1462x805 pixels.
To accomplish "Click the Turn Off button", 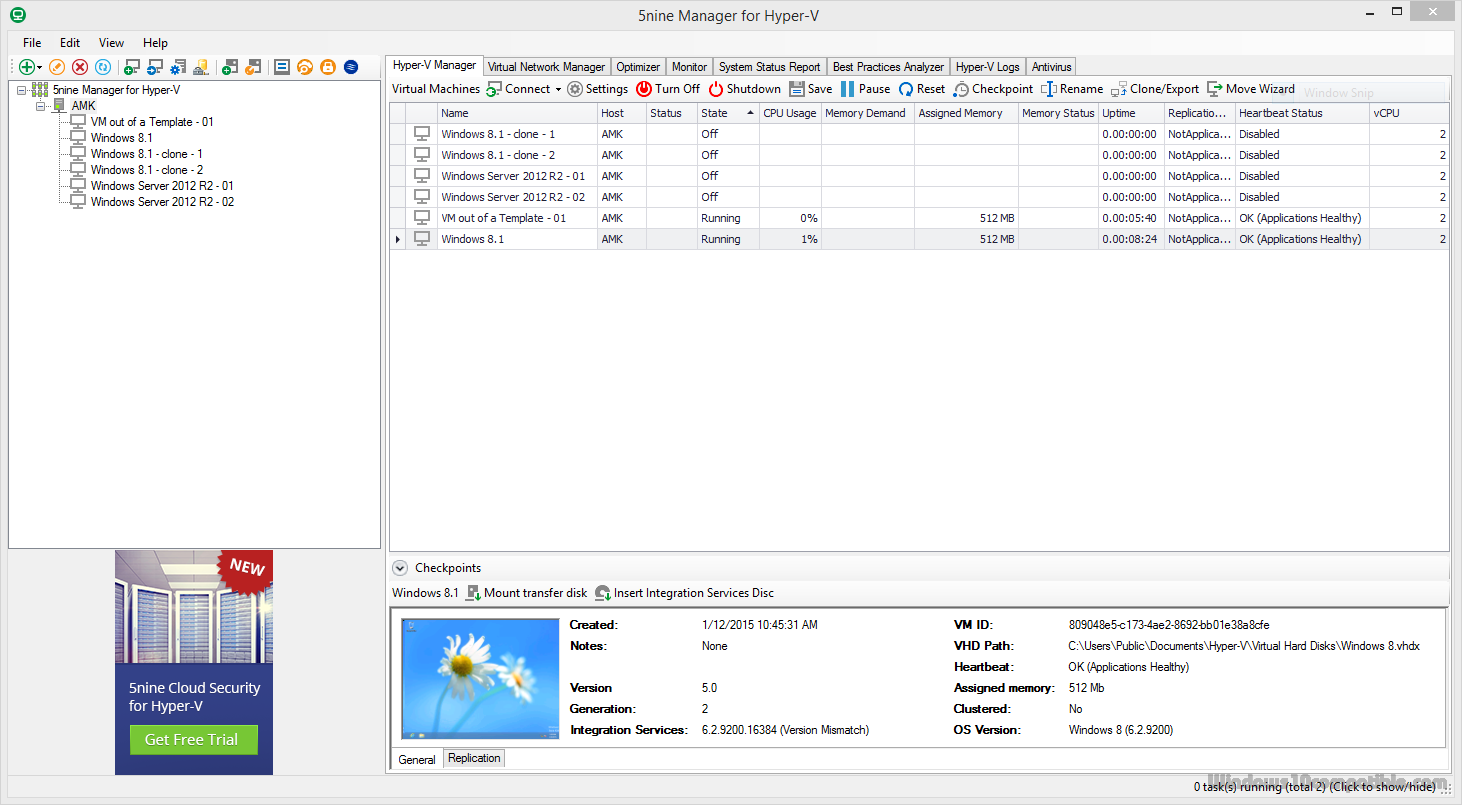I will point(668,89).
